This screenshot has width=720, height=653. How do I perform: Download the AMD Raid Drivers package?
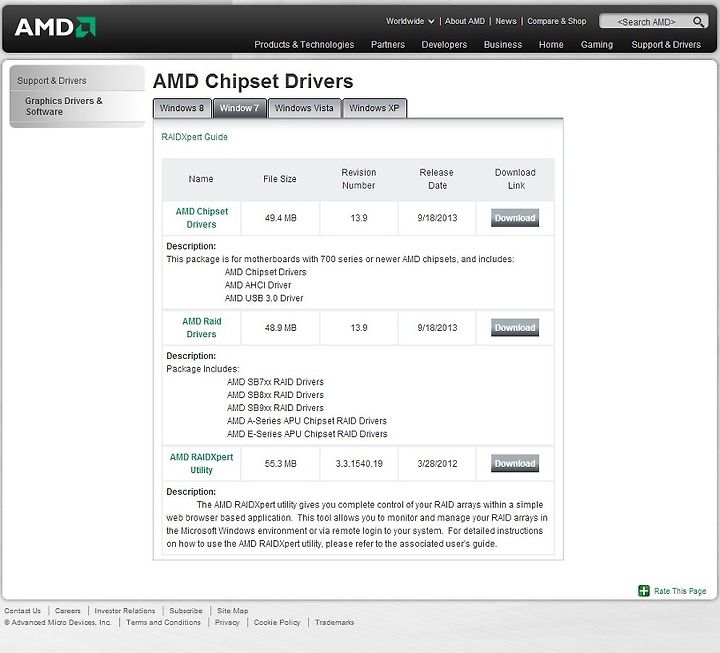coord(515,327)
